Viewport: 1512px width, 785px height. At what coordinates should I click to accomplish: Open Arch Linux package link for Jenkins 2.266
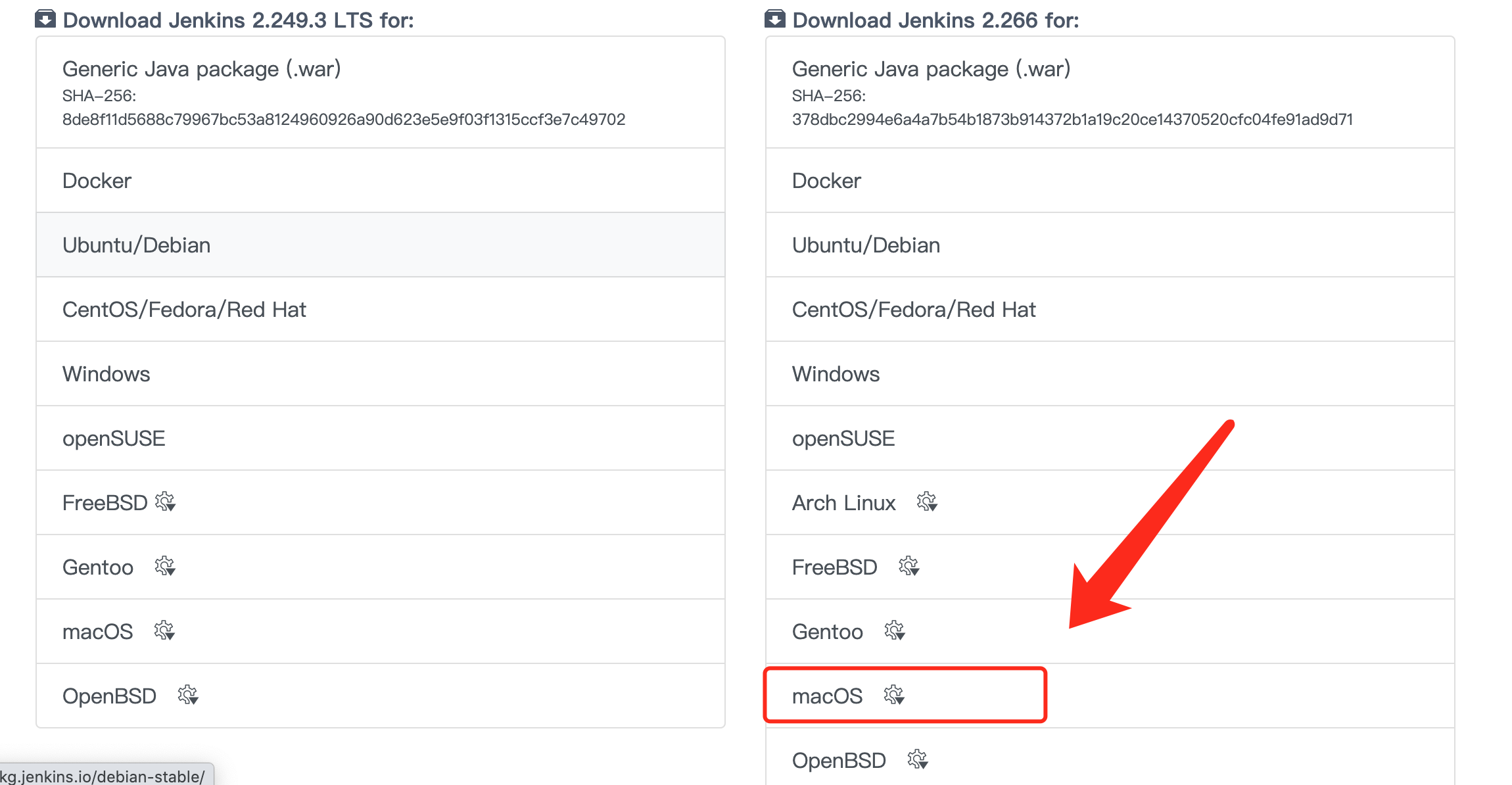tap(1110, 503)
